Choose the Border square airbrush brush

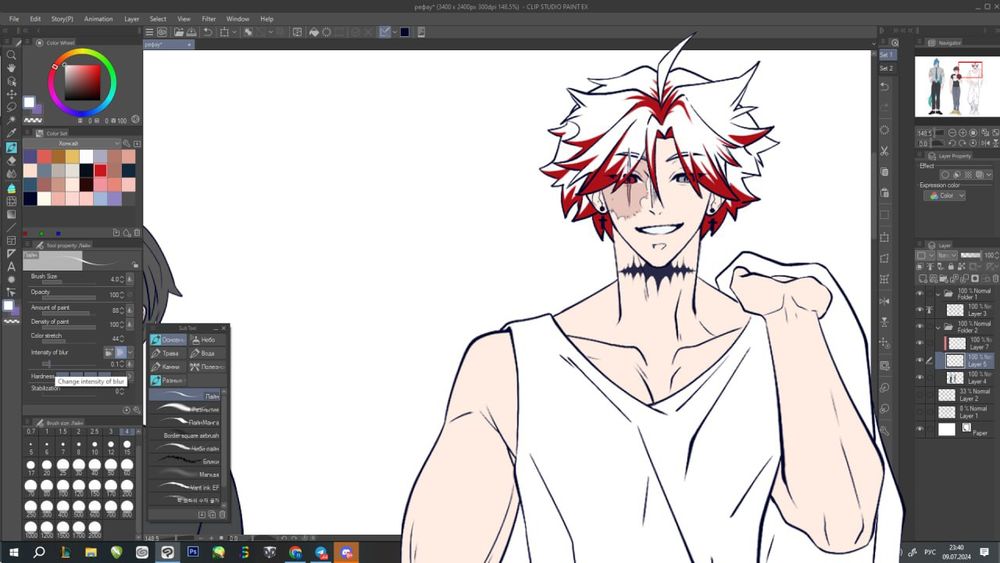pyautogui.click(x=190, y=435)
